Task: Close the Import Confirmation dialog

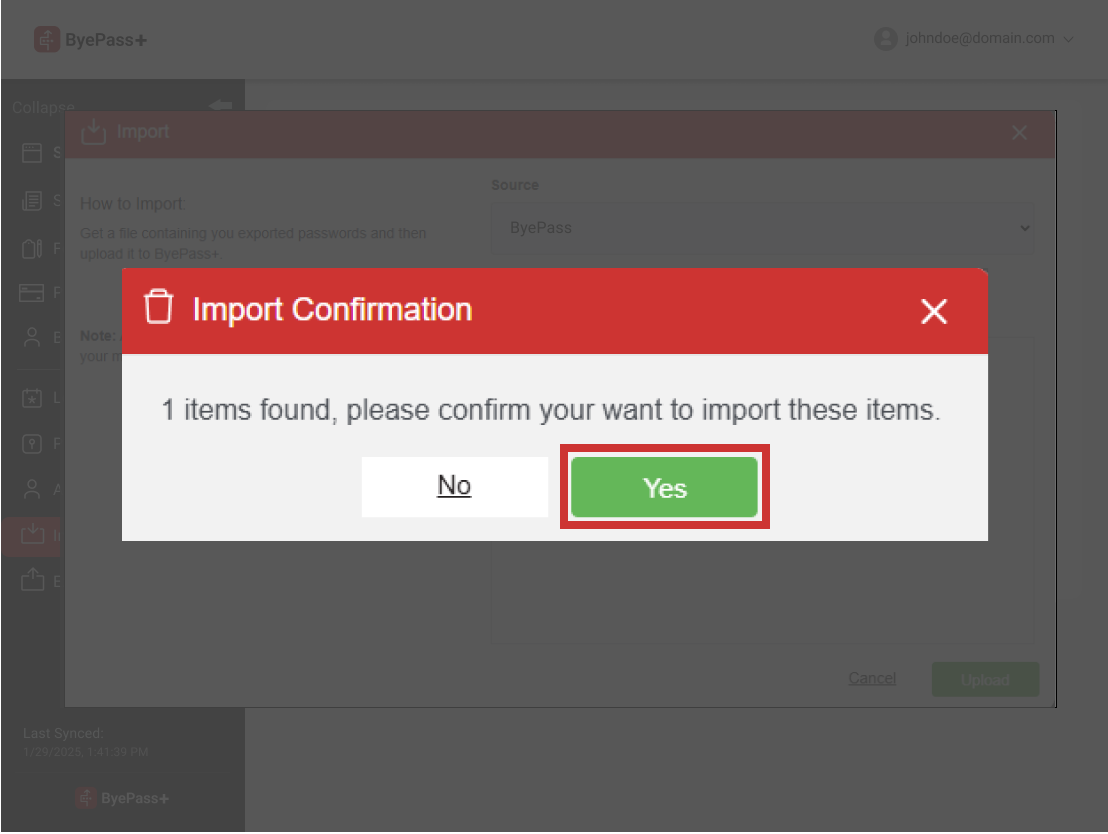Action: (933, 311)
